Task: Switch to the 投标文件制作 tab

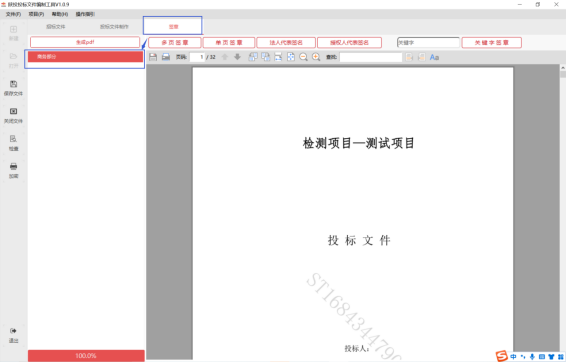Action: tap(114, 27)
